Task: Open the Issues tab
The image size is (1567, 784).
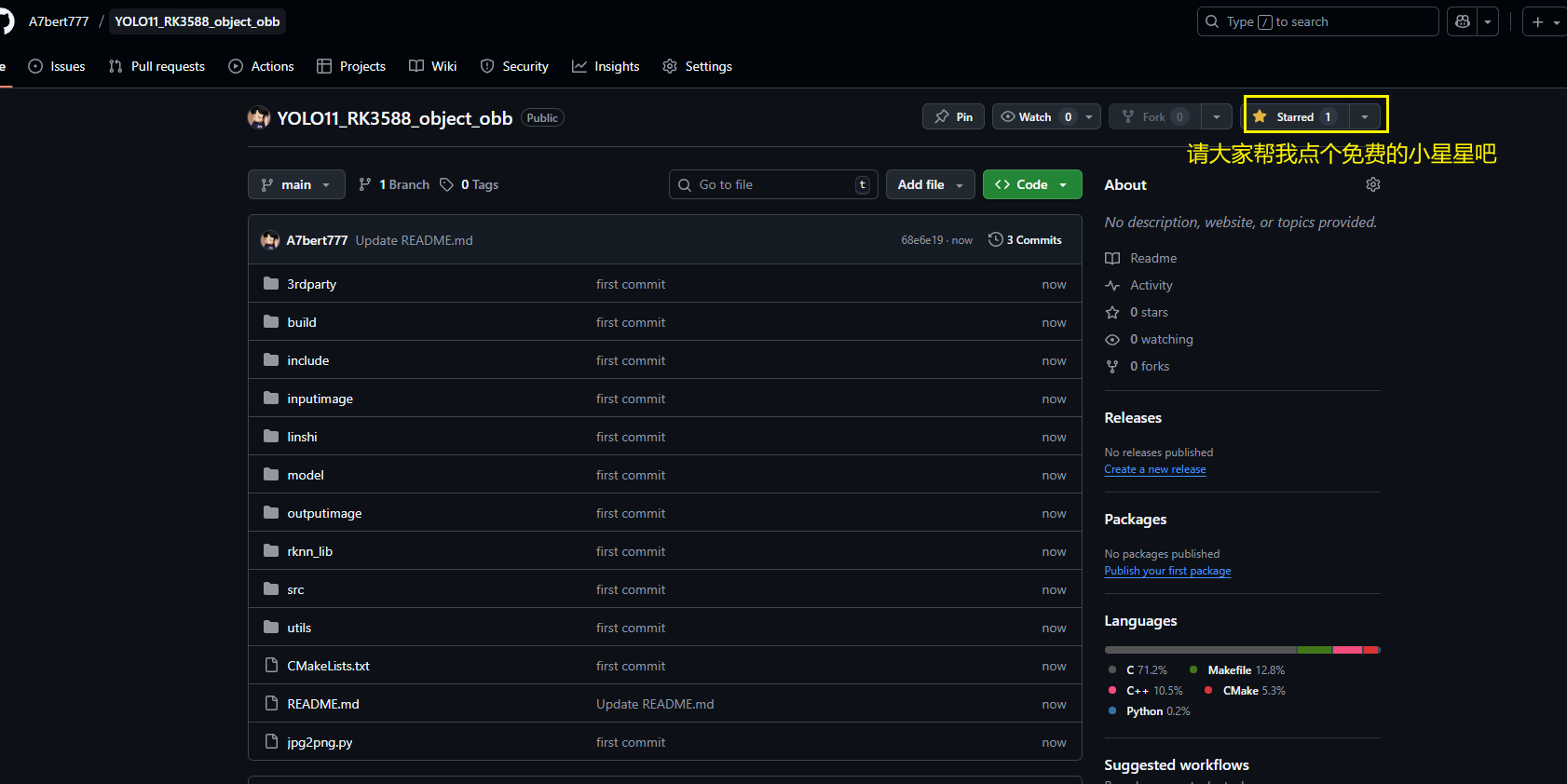Action: [57, 66]
